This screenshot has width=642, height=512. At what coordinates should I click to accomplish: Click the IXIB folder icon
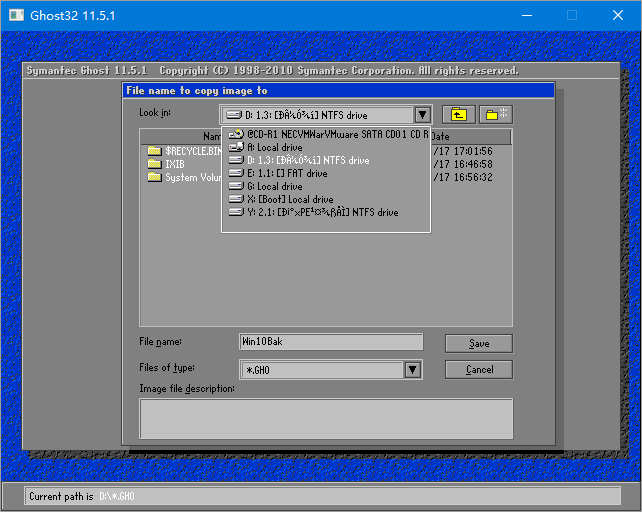(x=154, y=164)
